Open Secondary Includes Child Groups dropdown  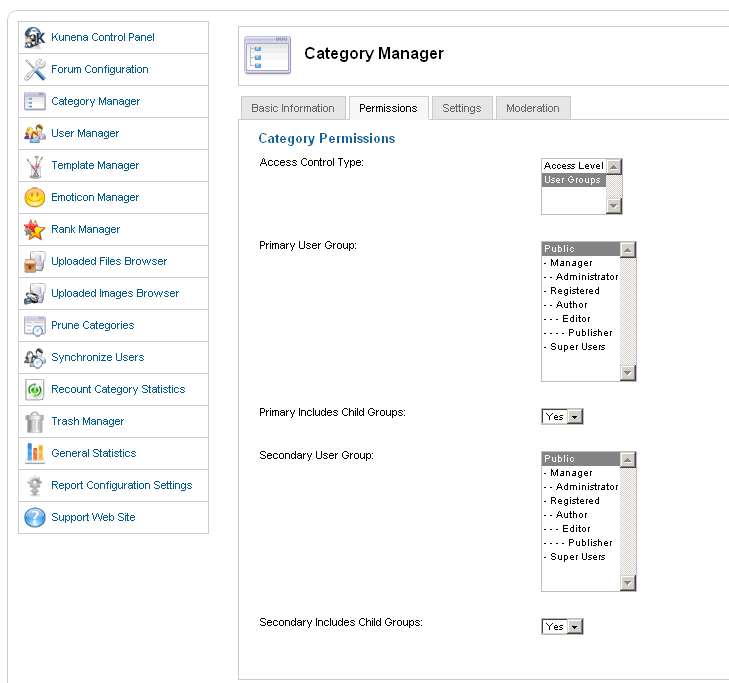click(x=562, y=627)
